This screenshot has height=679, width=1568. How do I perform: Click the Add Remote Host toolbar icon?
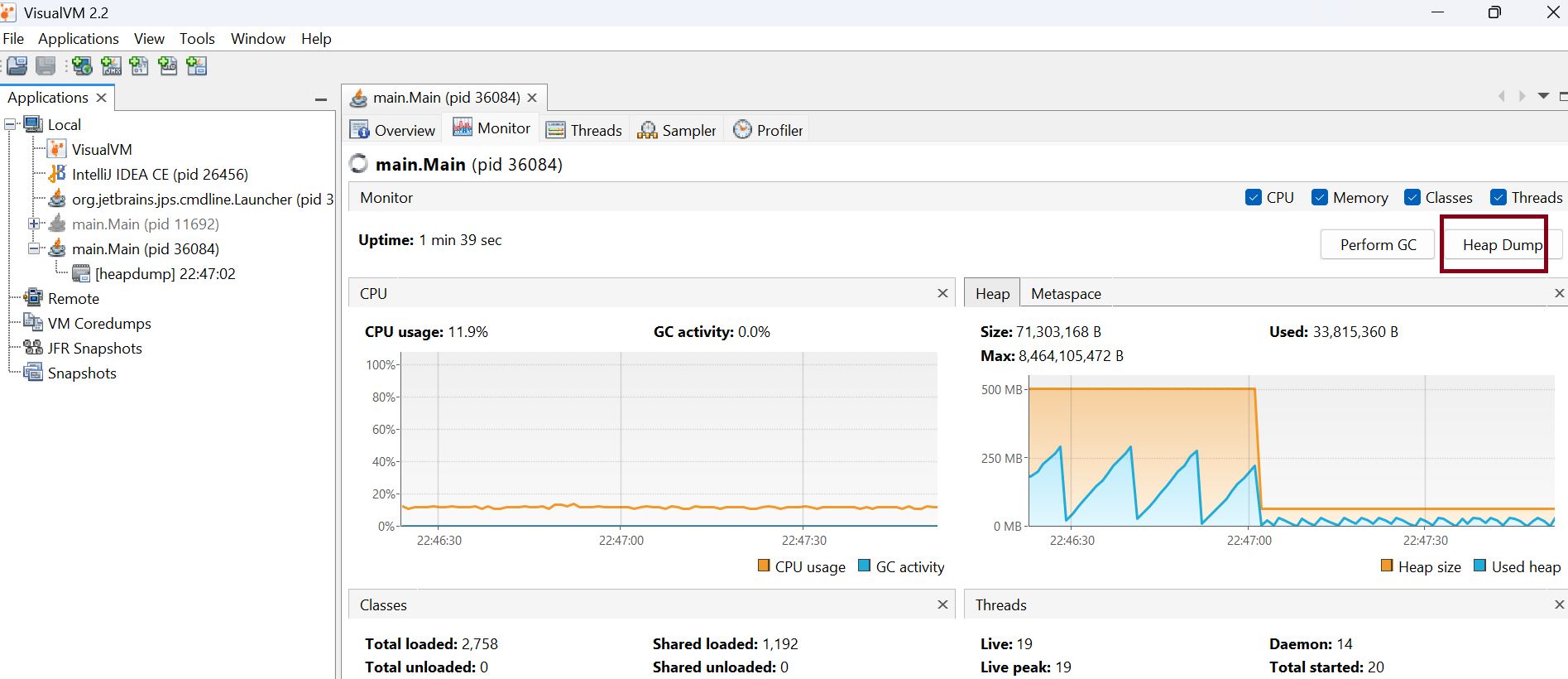[x=82, y=66]
